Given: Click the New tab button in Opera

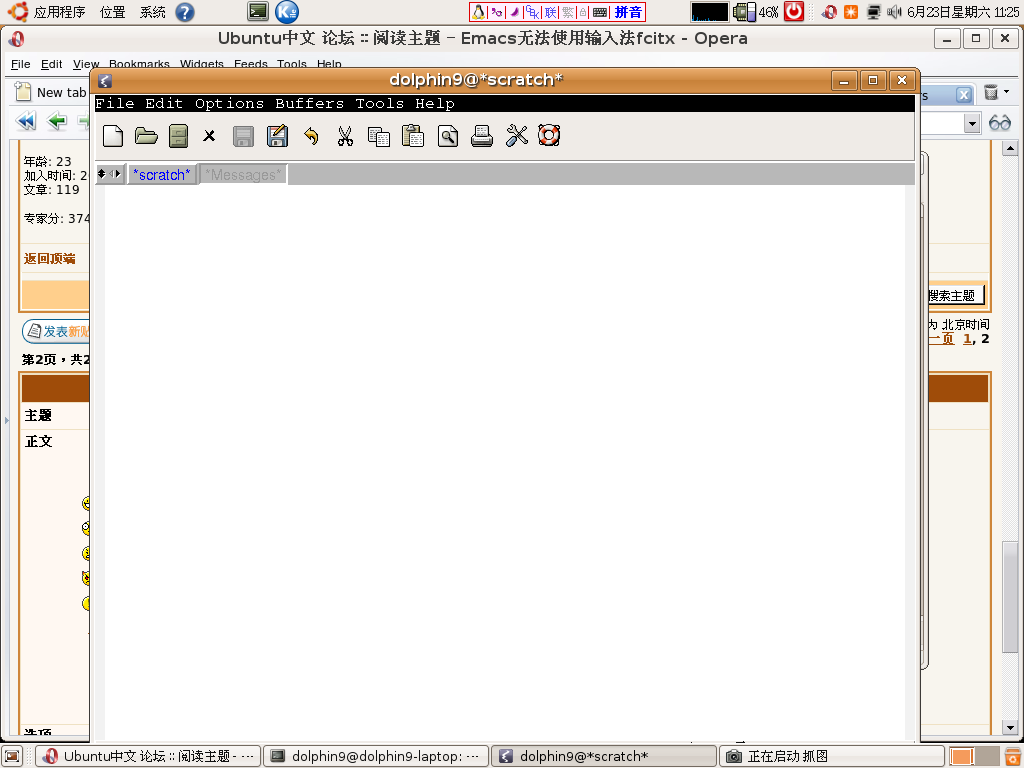Looking at the screenshot, I should pyautogui.click(x=51, y=92).
